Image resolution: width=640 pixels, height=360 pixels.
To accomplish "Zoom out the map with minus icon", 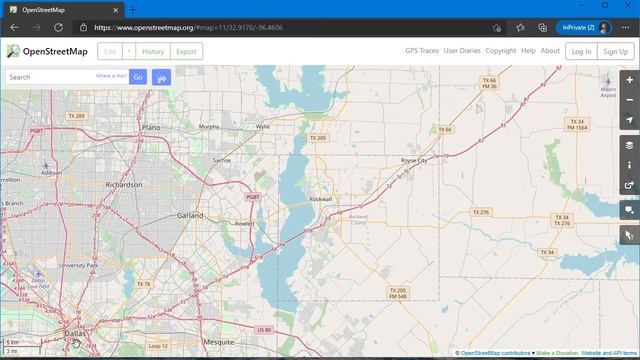I will pyautogui.click(x=629, y=100).
